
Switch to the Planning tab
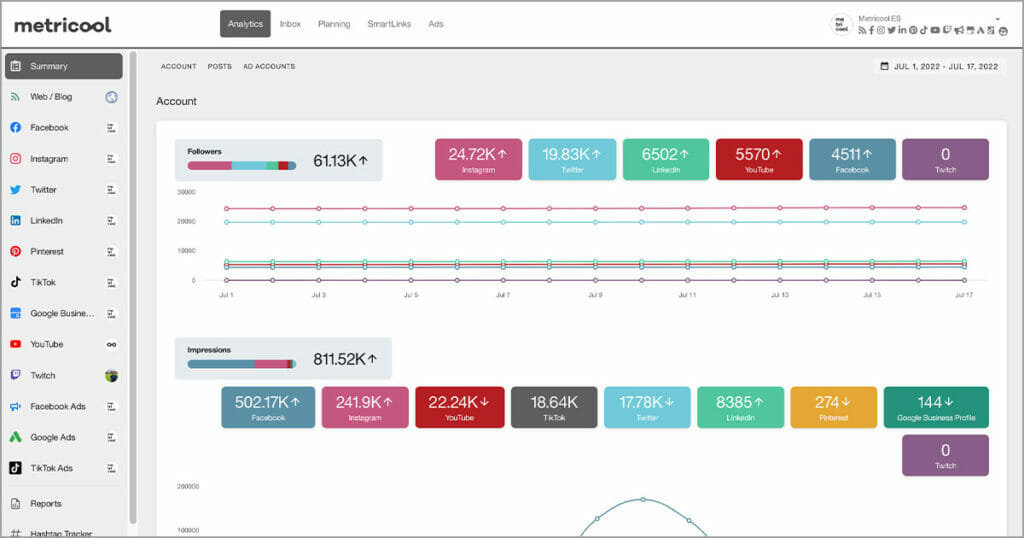(334, 24)
